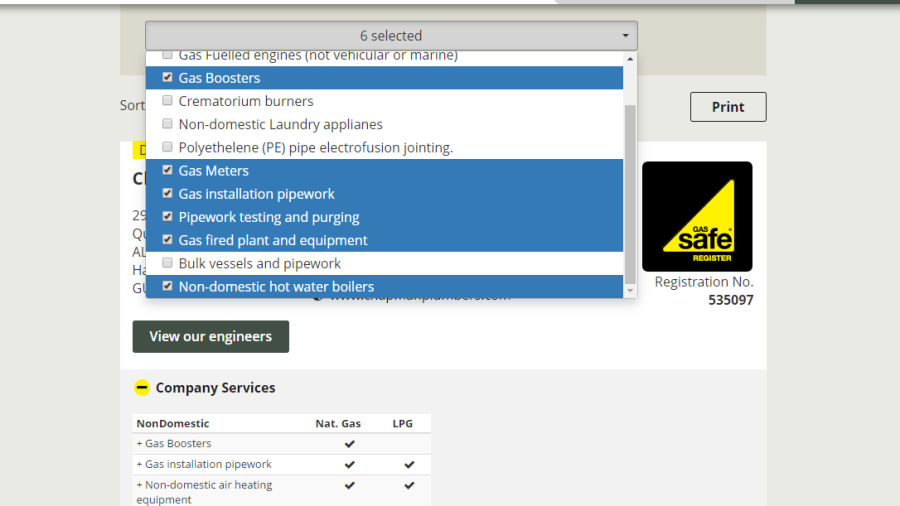
Task: Check the Gas Fuelled engines option
Action: coord(168,56)
